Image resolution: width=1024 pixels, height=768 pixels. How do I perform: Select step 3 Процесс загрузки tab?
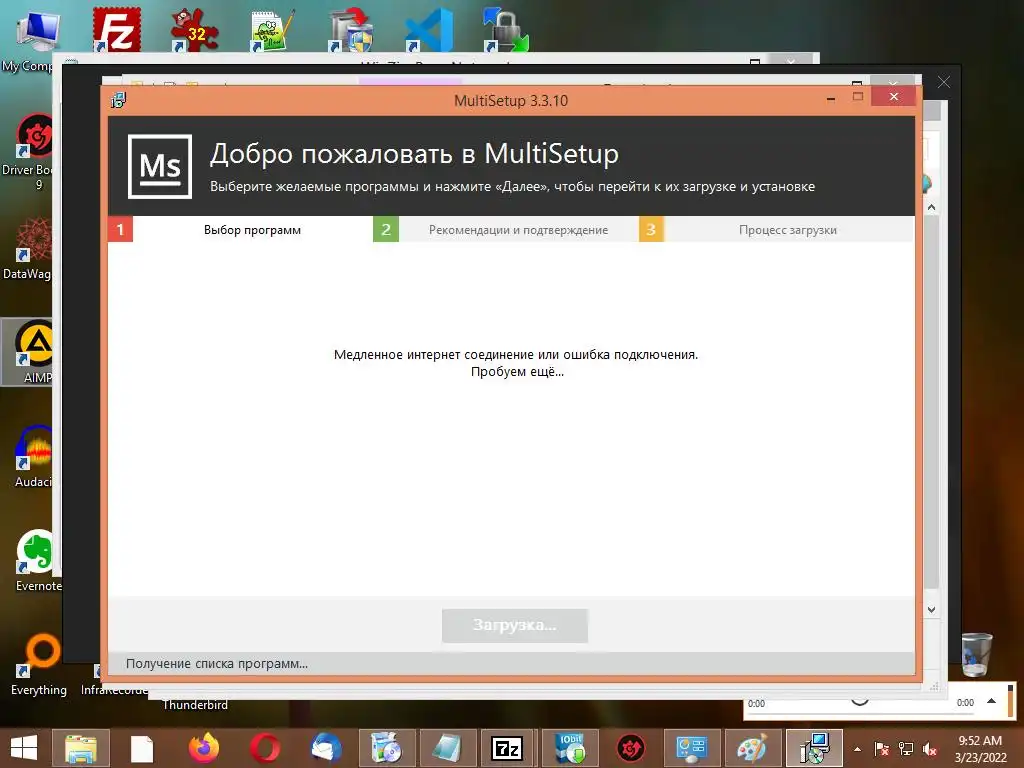(x=776, y=229)
